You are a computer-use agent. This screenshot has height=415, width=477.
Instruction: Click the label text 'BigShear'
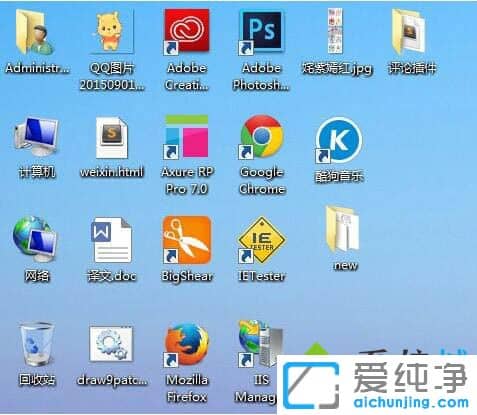(x=187, y=276)
